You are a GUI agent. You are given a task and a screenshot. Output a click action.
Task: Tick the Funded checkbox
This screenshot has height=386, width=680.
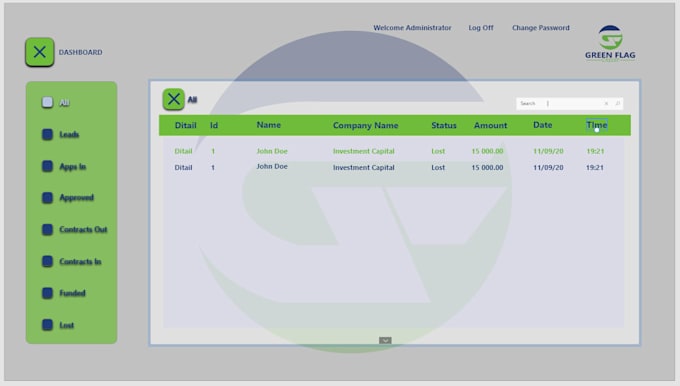[x=47, y=293]
